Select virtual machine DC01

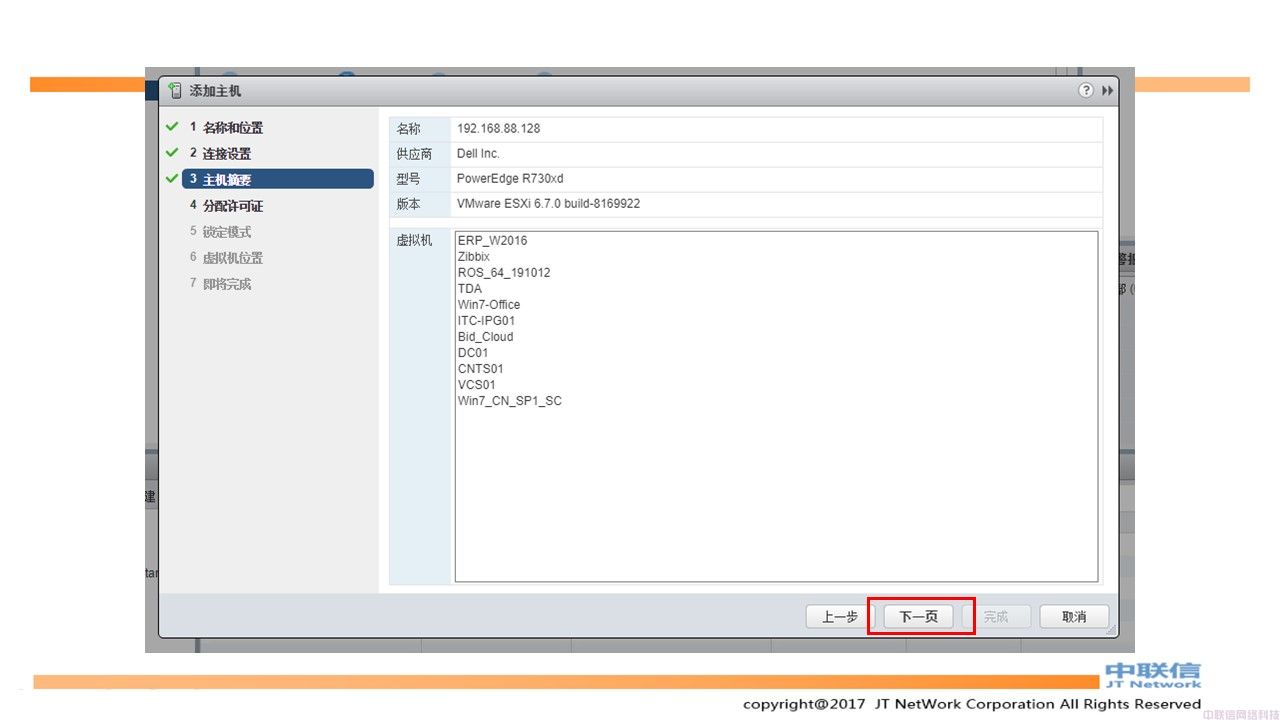pyautogui.click(x=473, y=353)
